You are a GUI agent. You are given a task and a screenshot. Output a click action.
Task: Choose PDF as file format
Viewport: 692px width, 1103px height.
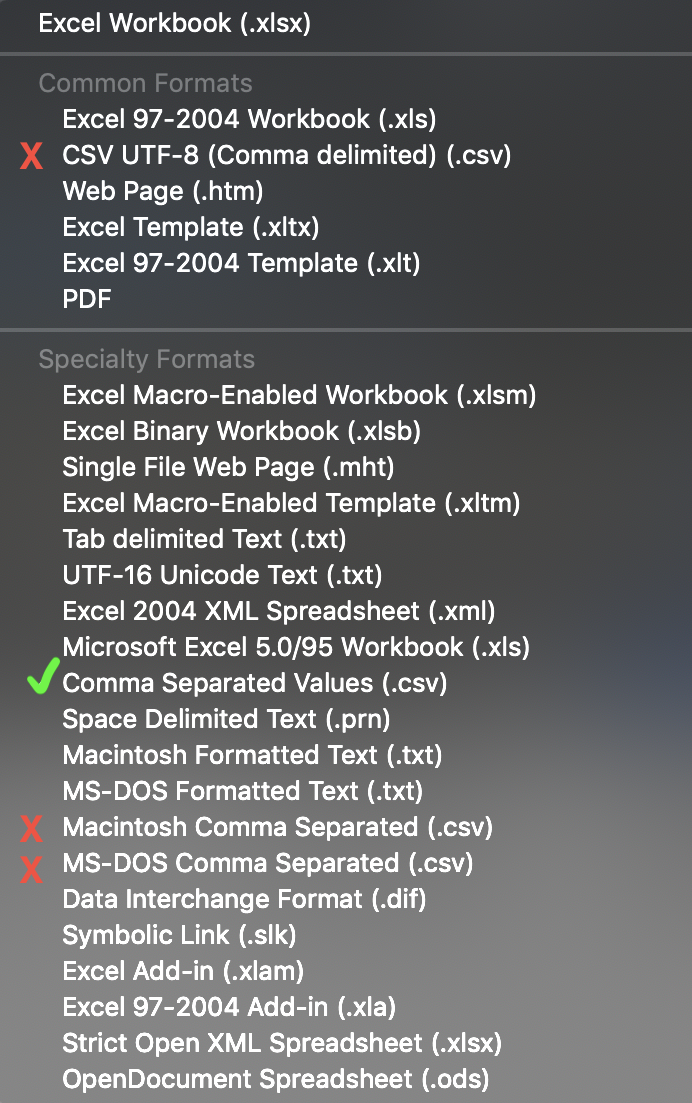(87, 299)
